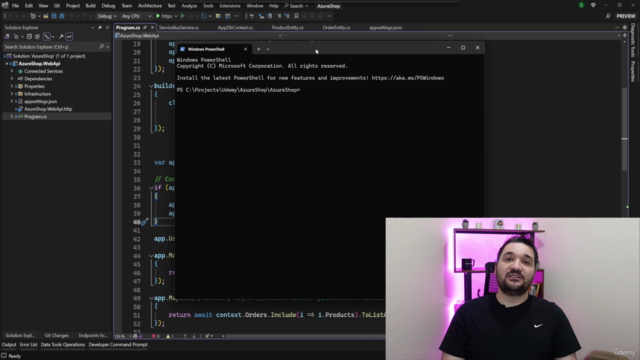Image resolution: width=640 pixels, height=360 pixels.
Task: Click the feedback person icon near PREVIEW
Action: 608,16
